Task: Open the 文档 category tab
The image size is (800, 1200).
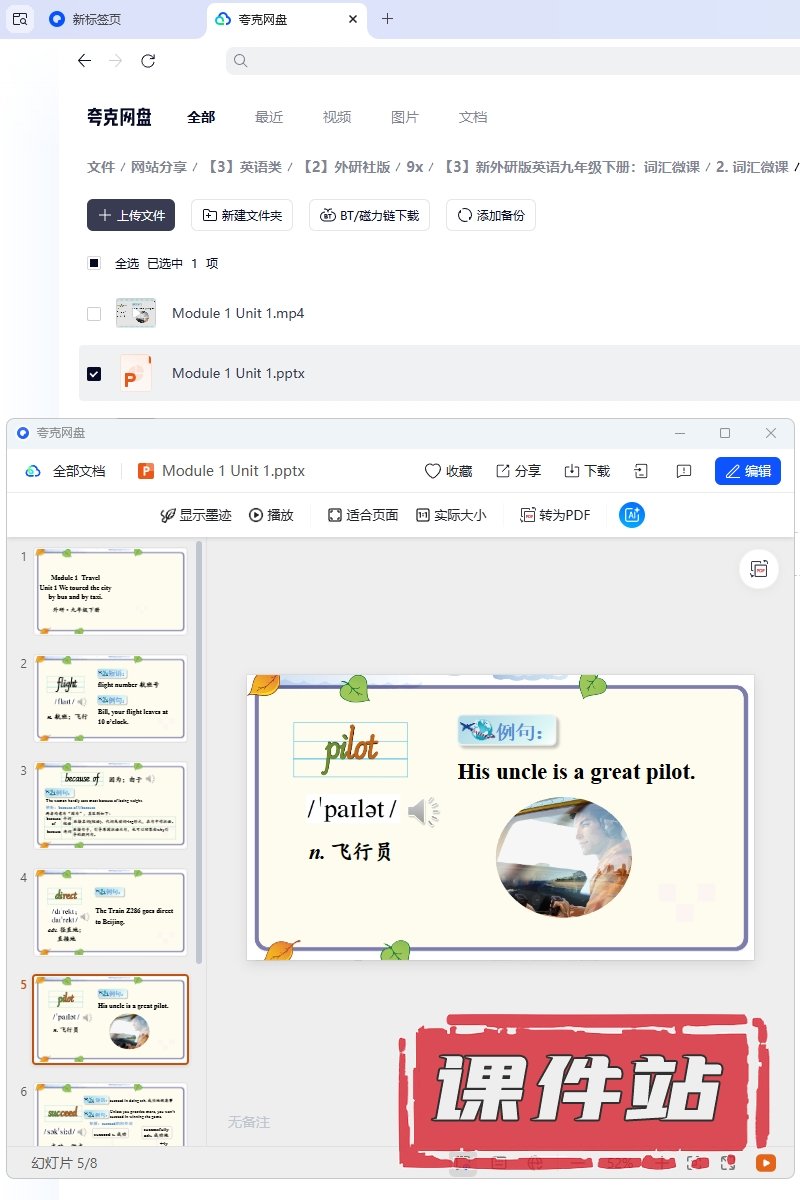Action: (x=473, y=117)
